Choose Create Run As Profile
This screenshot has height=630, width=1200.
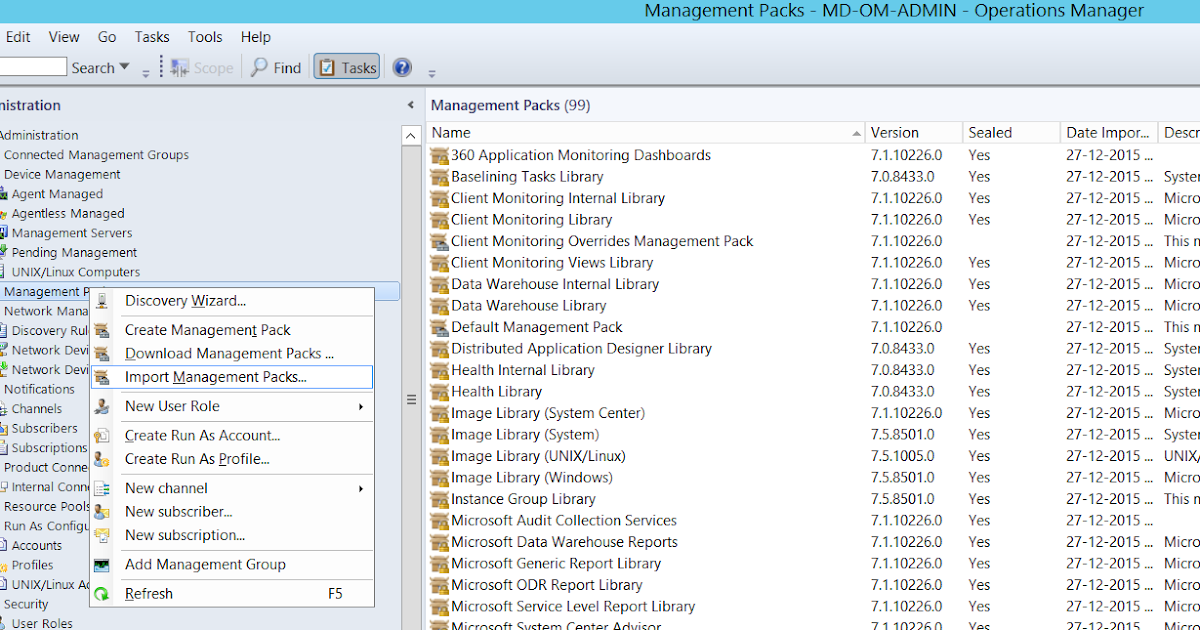232,459
